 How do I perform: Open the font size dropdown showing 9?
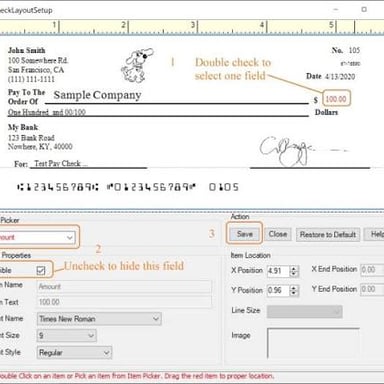pyautogui.click(x=67, y=335)
